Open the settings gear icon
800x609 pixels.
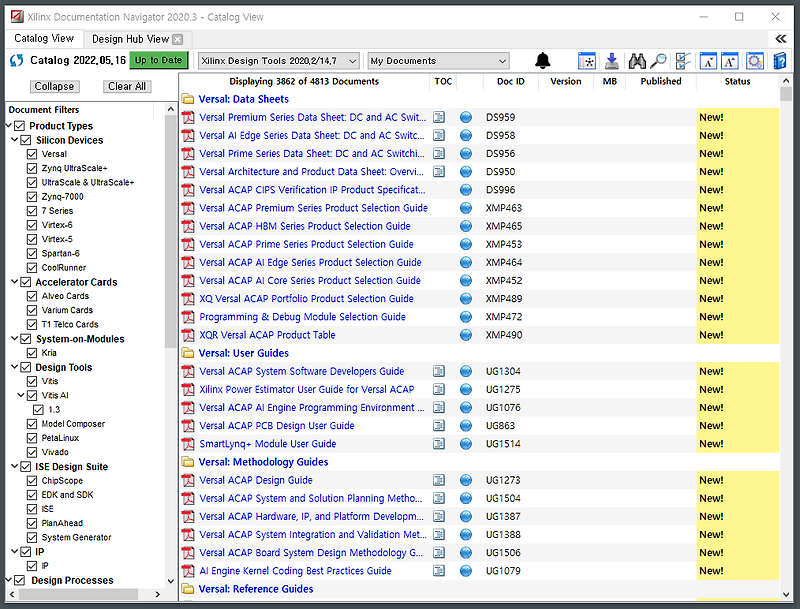(x=753, y=61)
